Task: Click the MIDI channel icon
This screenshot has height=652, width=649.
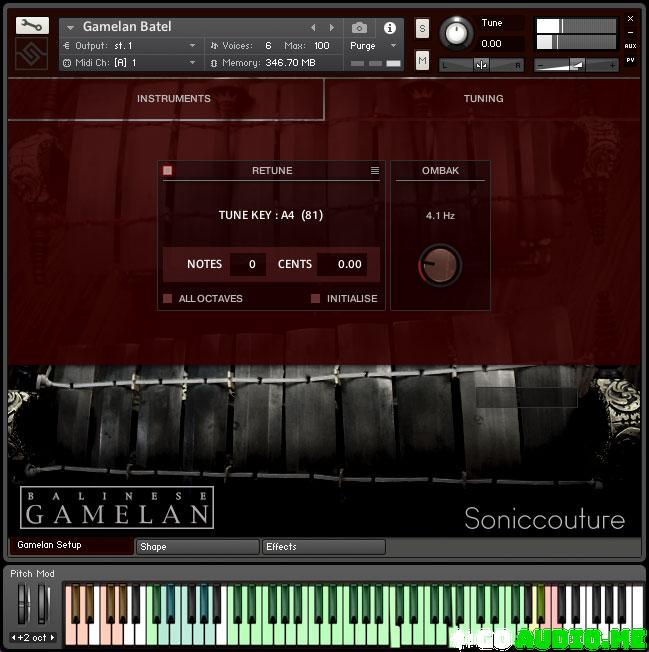Action: tap(67, 63)
